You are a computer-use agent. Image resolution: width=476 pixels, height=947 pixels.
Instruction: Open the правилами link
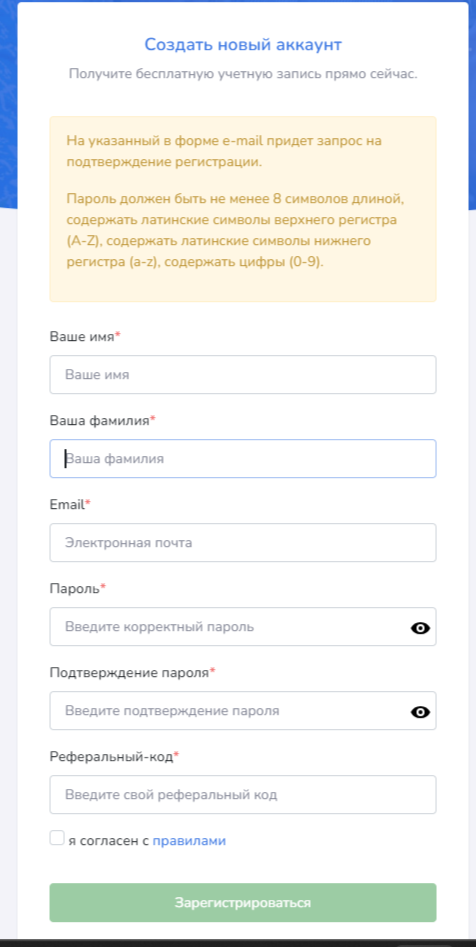[189, 841]
